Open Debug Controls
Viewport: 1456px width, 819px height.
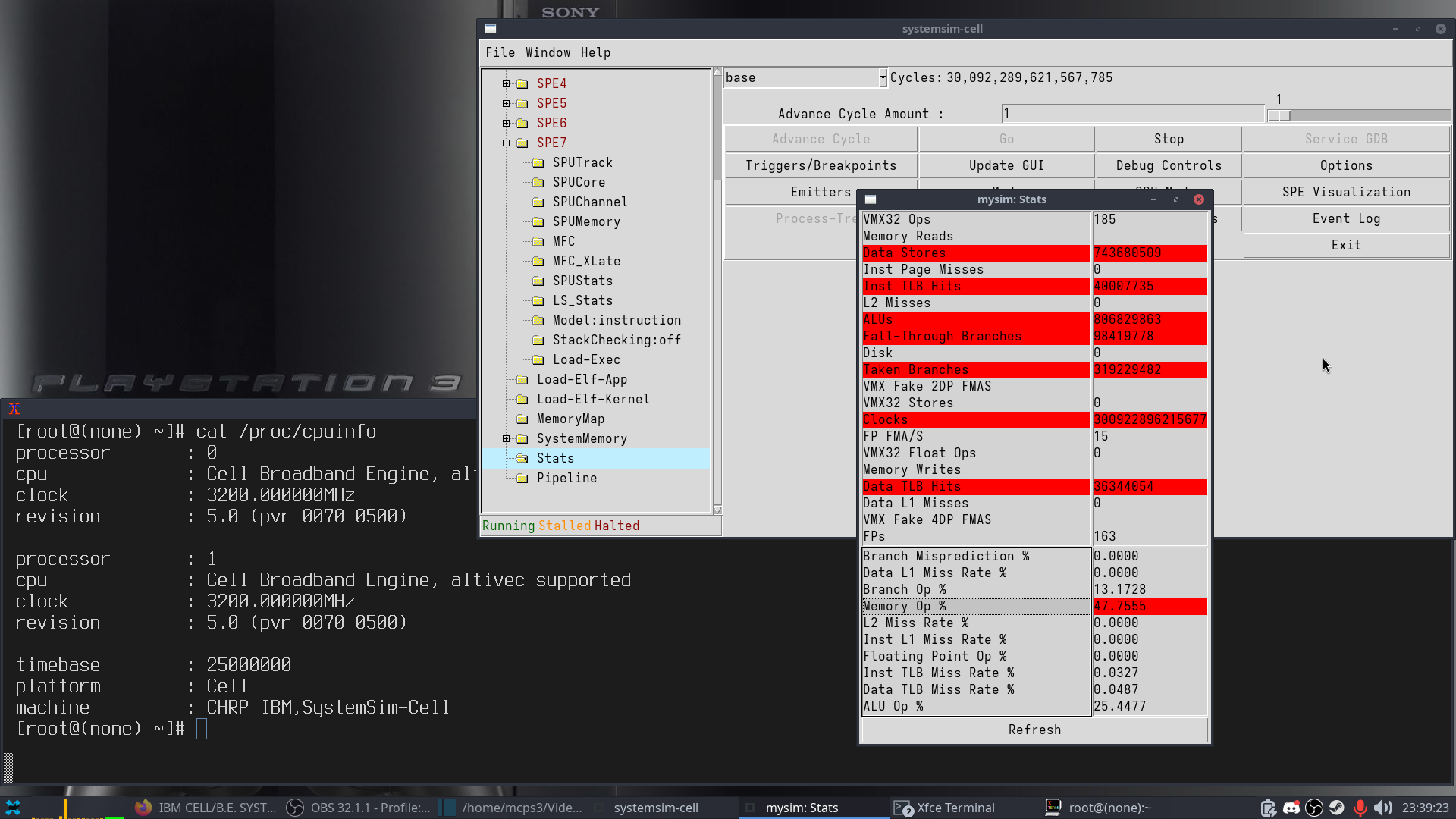(1169, 165)
